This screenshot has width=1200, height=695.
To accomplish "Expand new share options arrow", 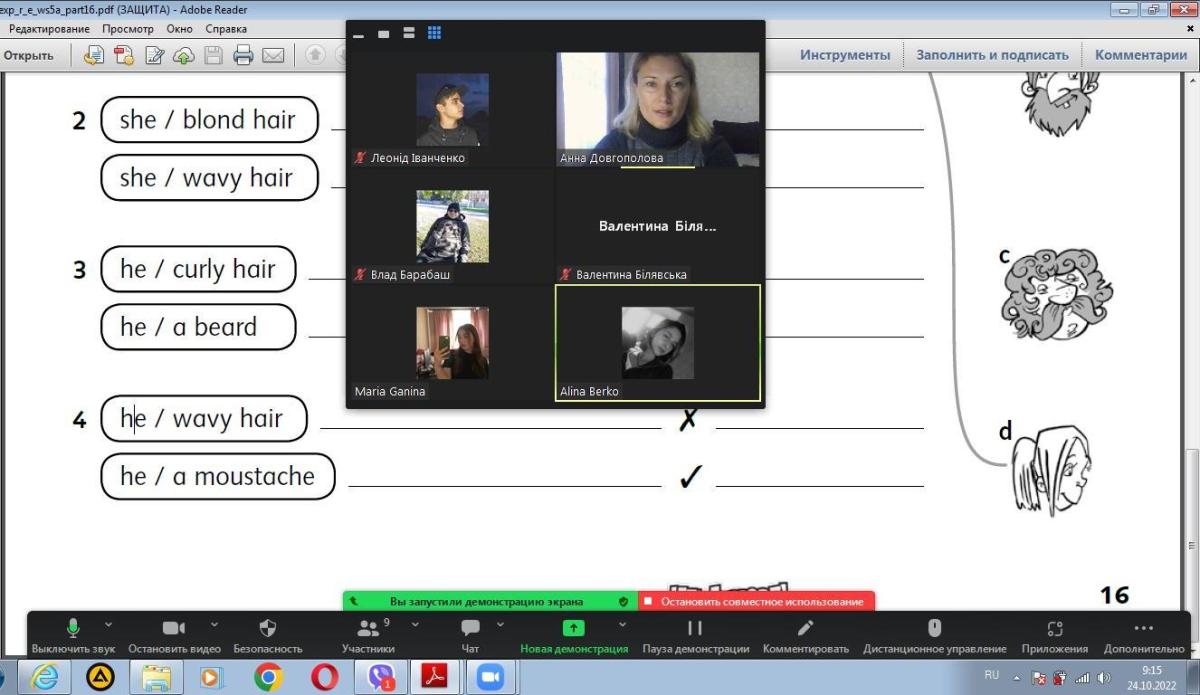I will pos(622,625).
